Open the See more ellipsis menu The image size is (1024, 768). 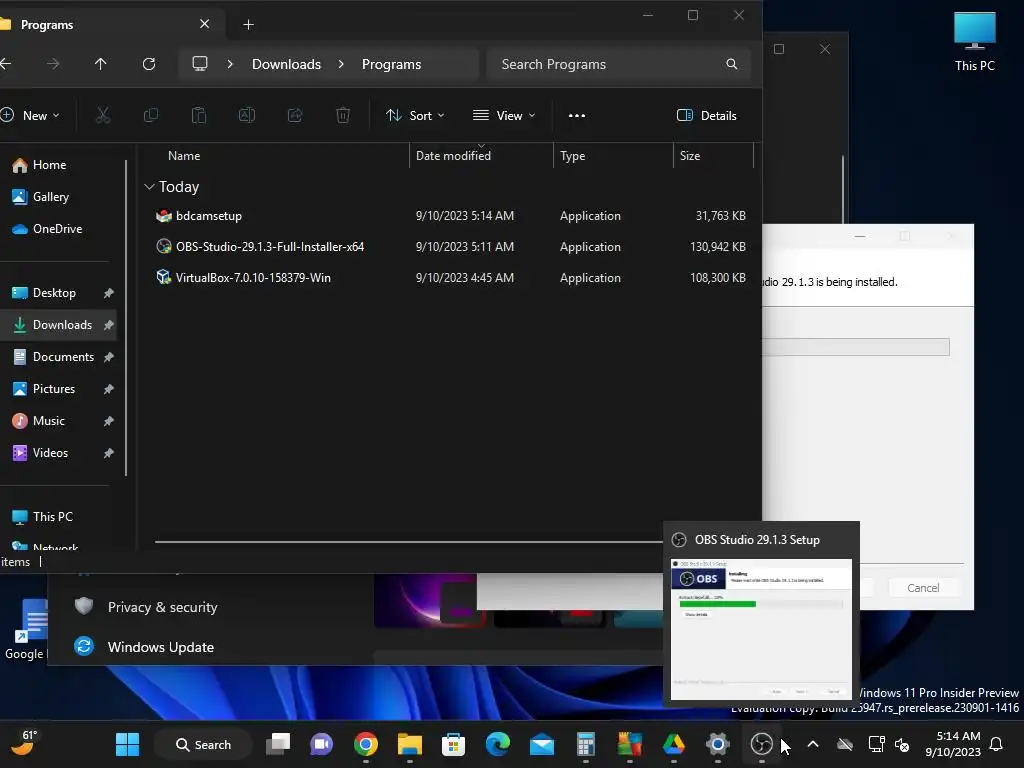tap(577, 116)
